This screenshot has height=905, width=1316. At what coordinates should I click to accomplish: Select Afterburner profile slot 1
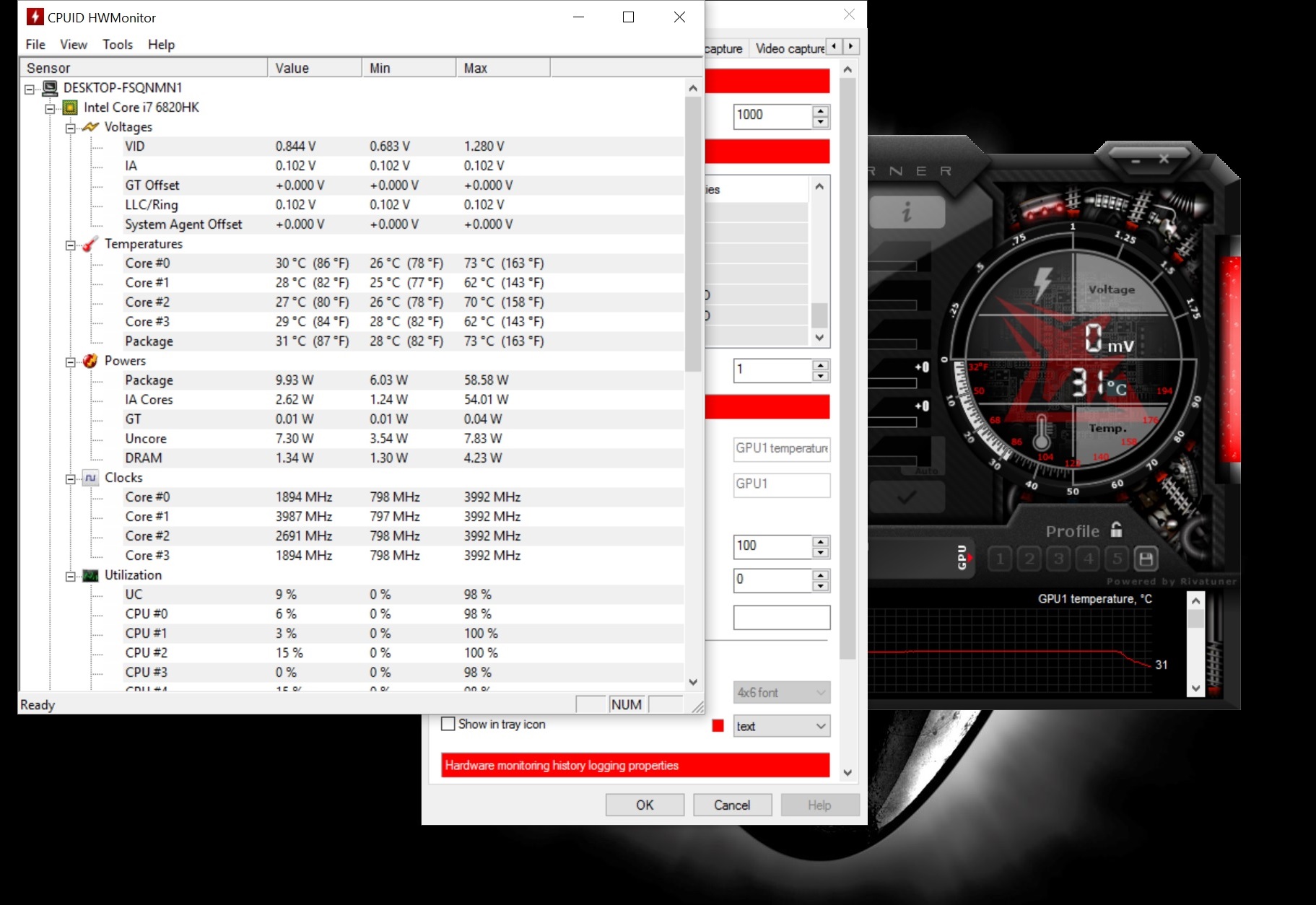[x=1000, y=559]
